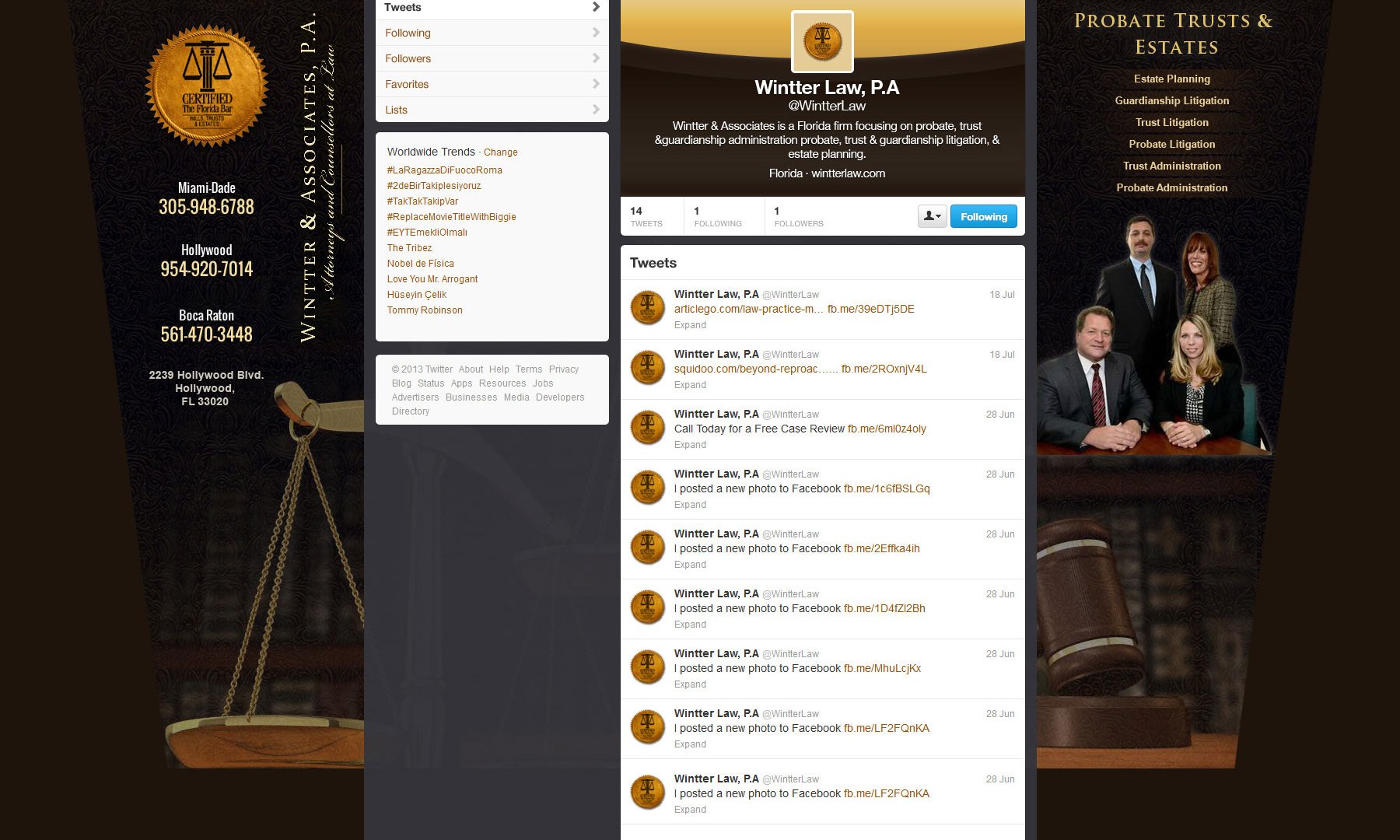Click avatar beside the Free Case Review tweet

coord(647,428)
